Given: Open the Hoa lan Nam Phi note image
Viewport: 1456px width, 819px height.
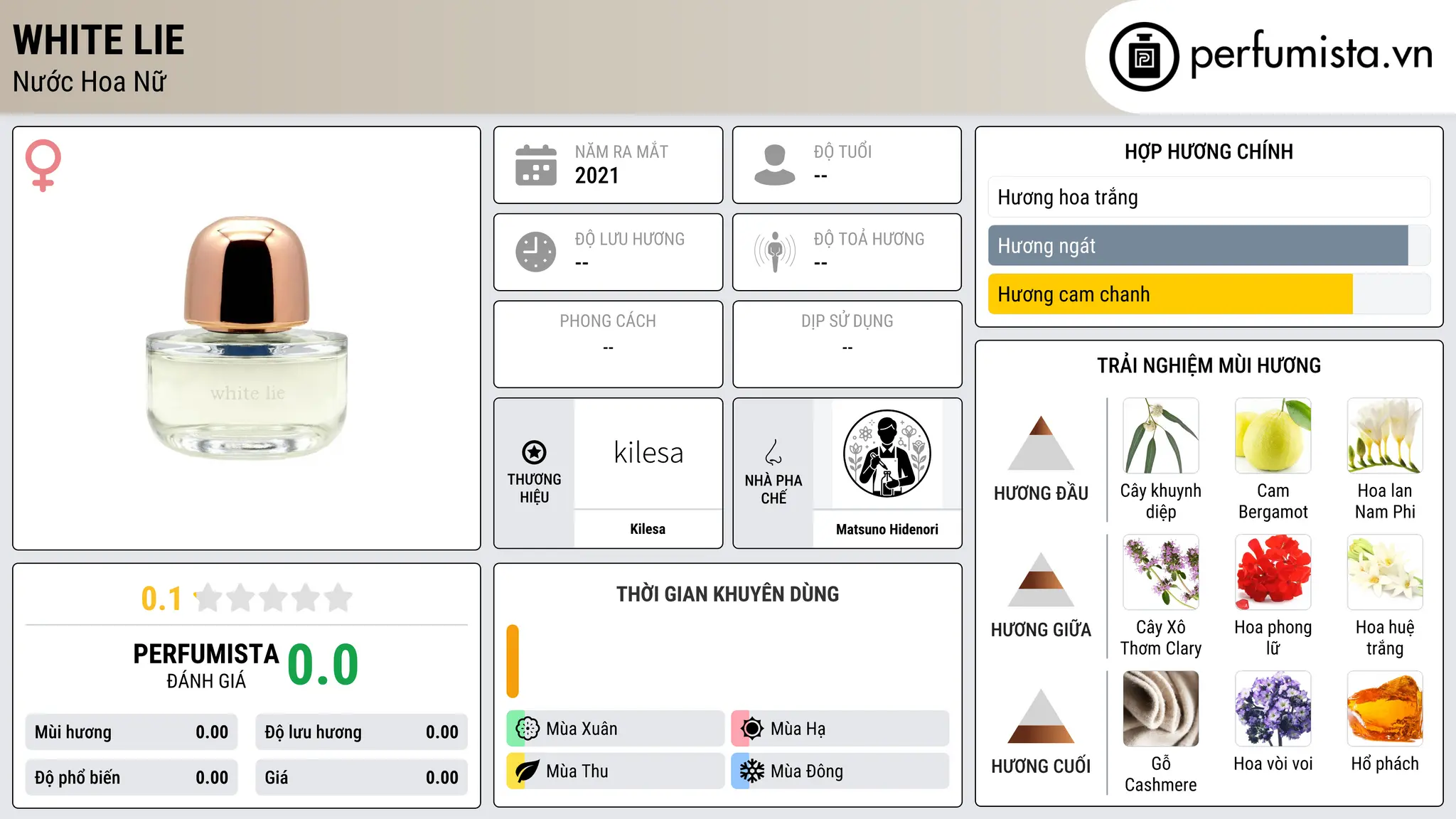Looking at the screenshot, I should pos(1385,436).
